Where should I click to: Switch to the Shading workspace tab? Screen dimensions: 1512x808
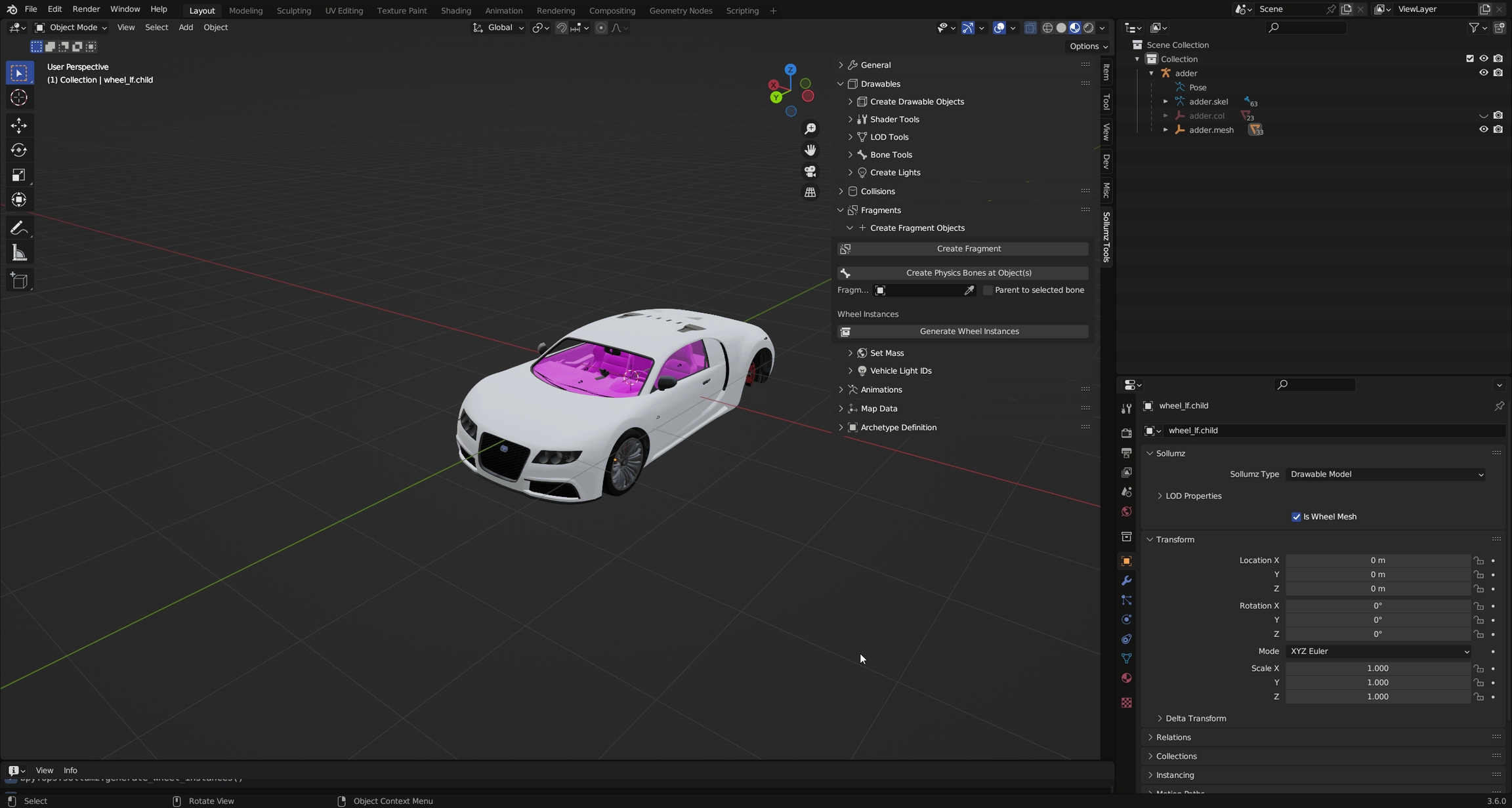tap(455, 10)
